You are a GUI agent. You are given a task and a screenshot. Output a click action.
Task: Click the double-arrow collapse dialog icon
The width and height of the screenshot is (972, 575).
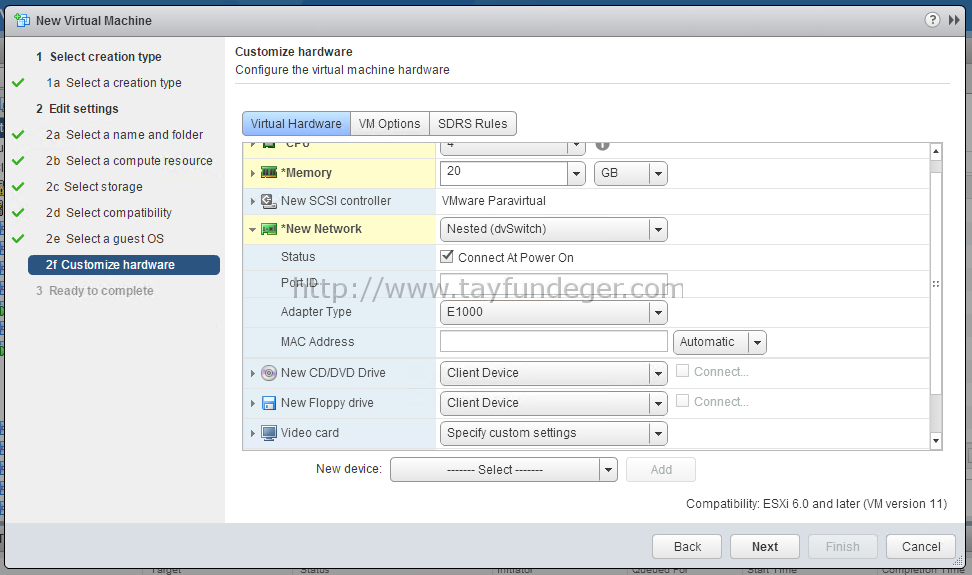[x=954, y=20]
